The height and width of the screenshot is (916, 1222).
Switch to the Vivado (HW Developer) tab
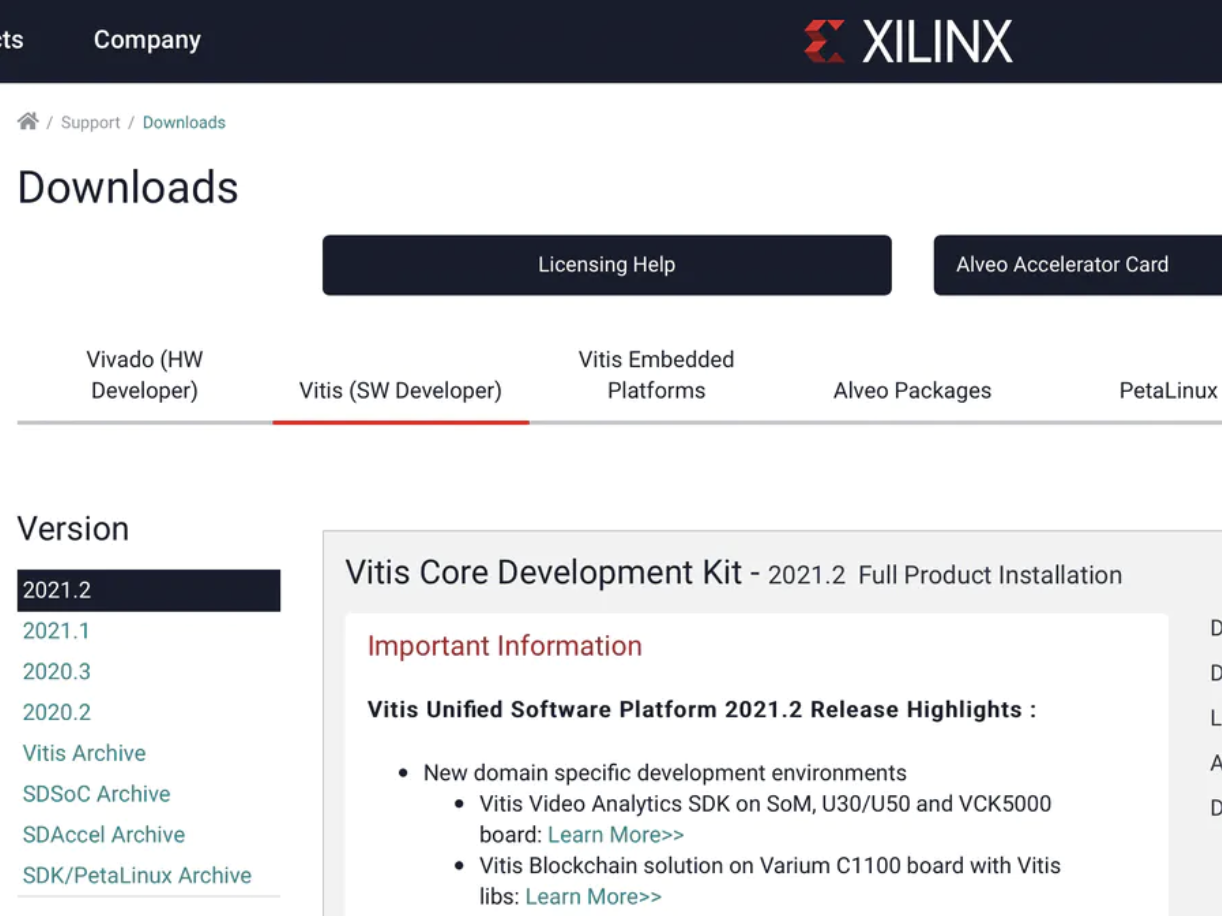coord(144,375)
